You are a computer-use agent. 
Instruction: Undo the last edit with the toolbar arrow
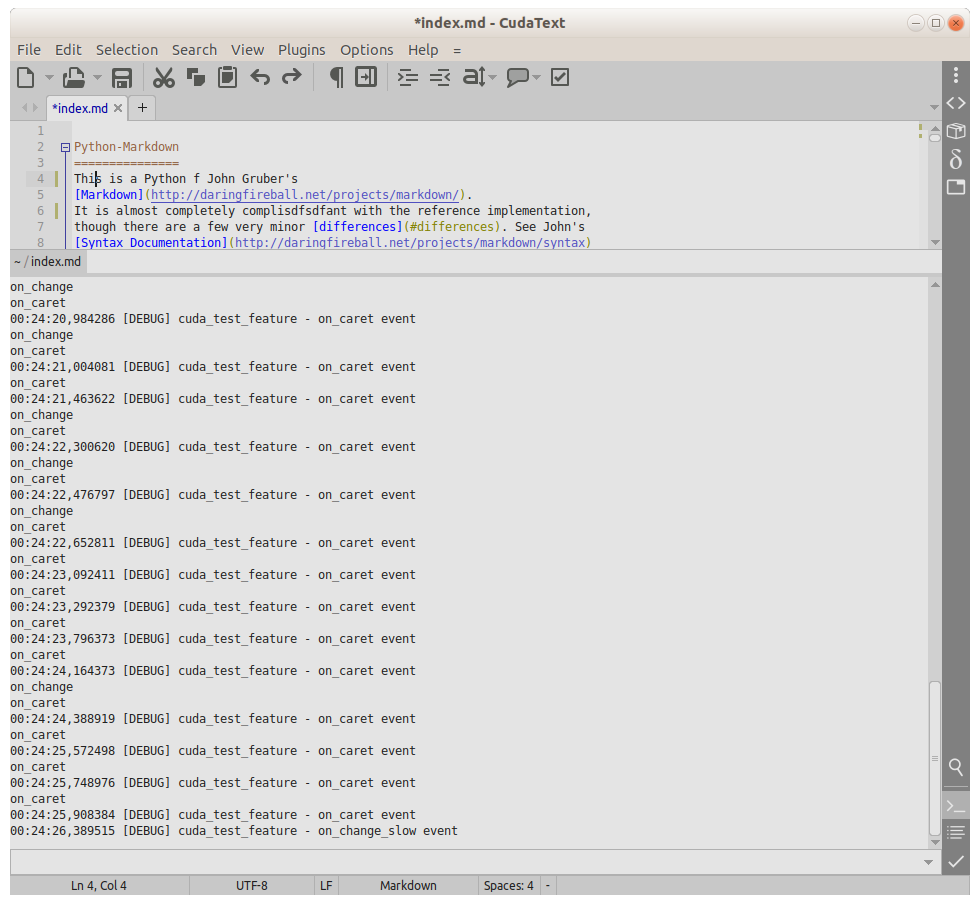click(x=259, y=77)
